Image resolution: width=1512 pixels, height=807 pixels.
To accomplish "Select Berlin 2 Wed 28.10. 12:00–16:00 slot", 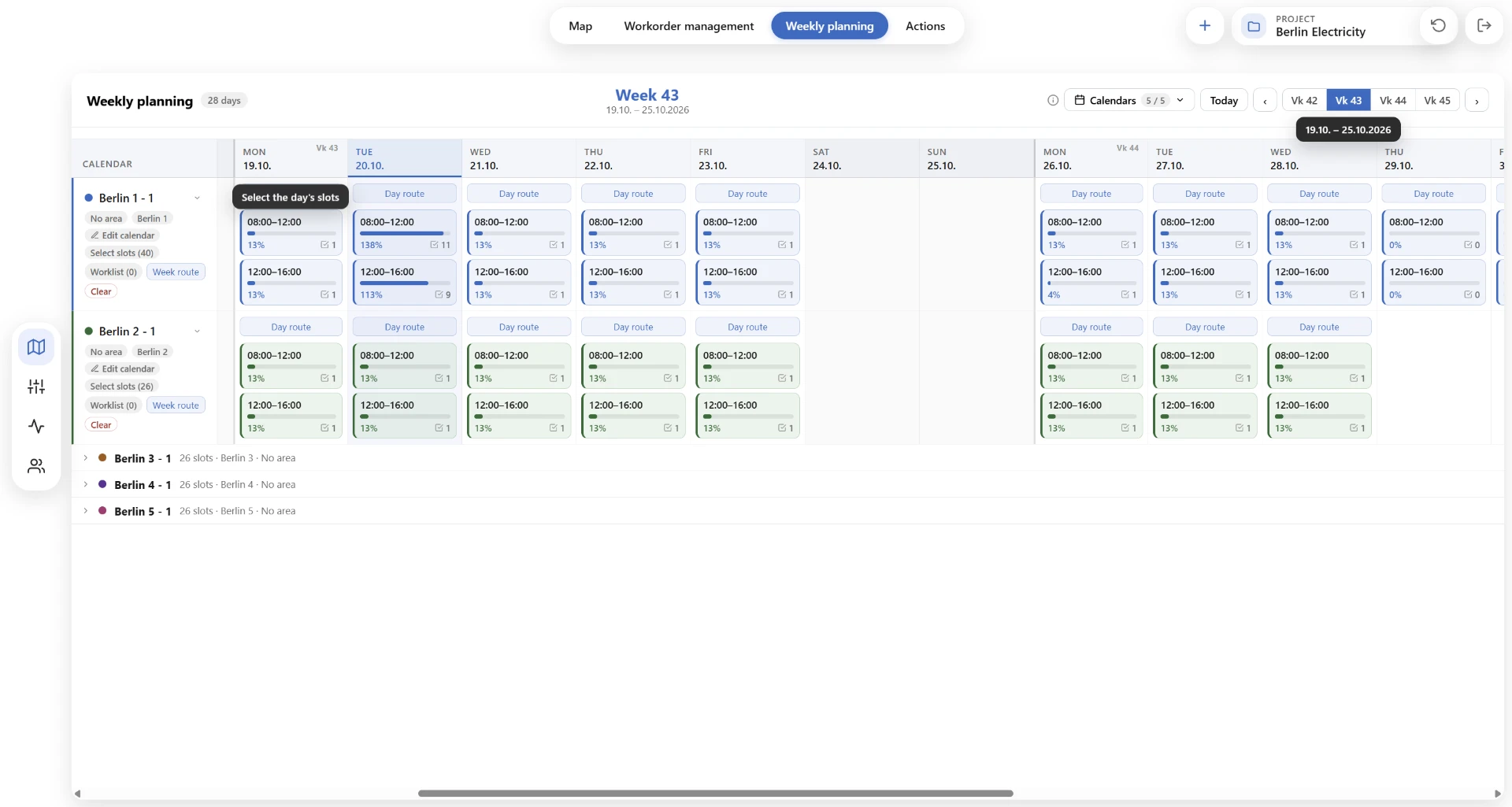I will click(x=1319, y=415).
